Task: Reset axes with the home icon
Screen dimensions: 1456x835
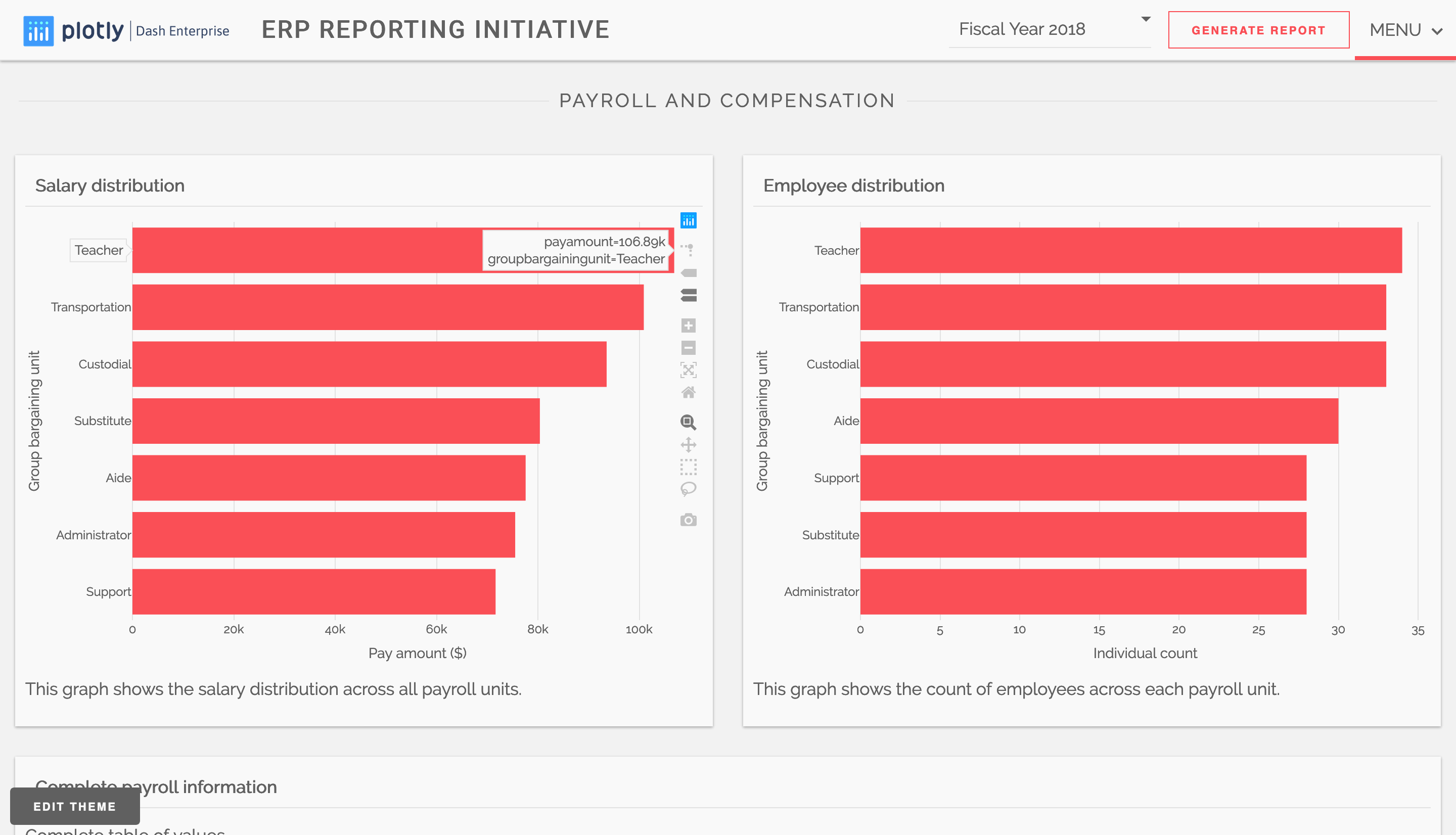Action: coord(688,392)
